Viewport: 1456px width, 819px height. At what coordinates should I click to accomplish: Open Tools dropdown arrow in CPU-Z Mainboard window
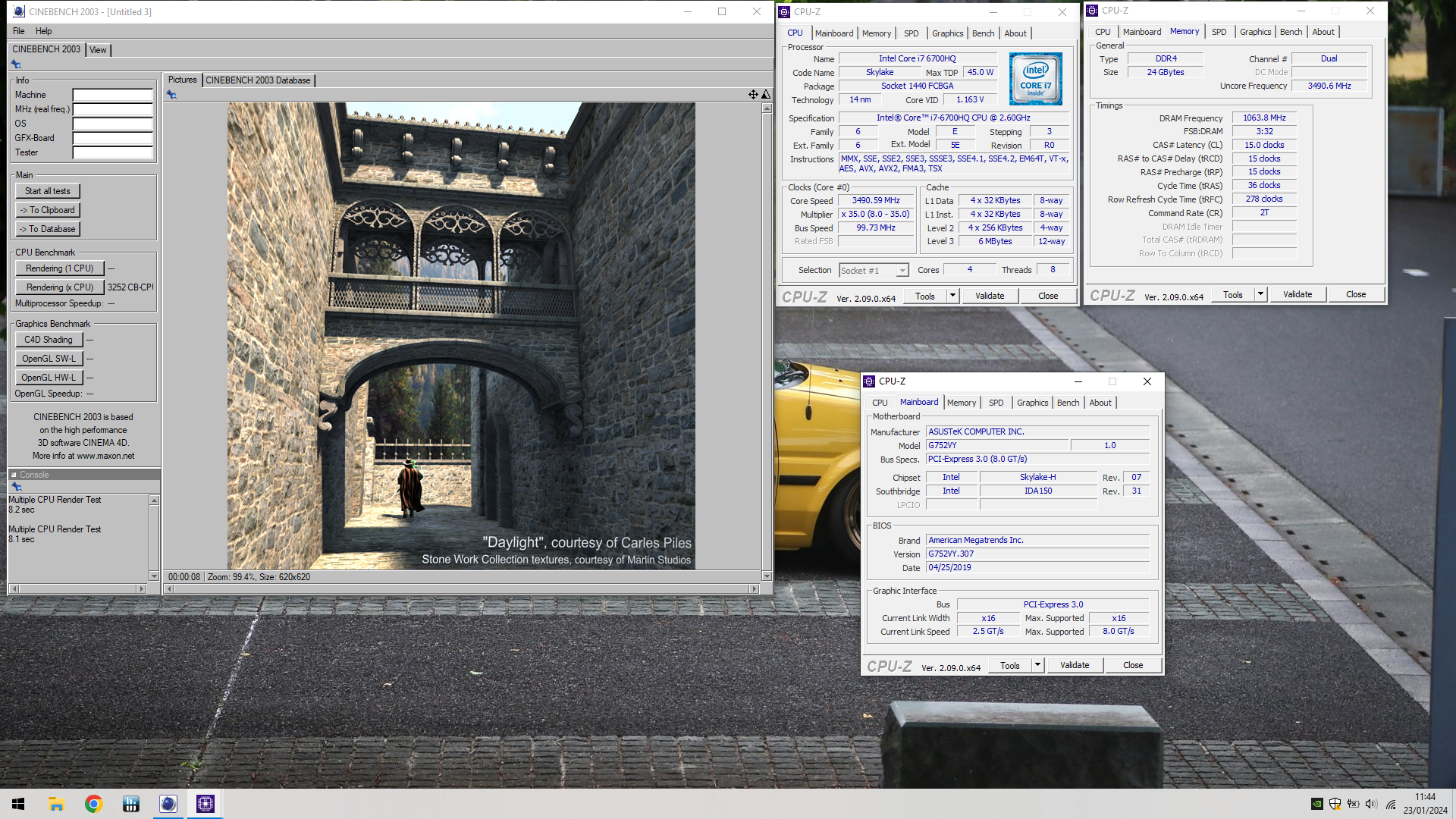click(1037, 665)
